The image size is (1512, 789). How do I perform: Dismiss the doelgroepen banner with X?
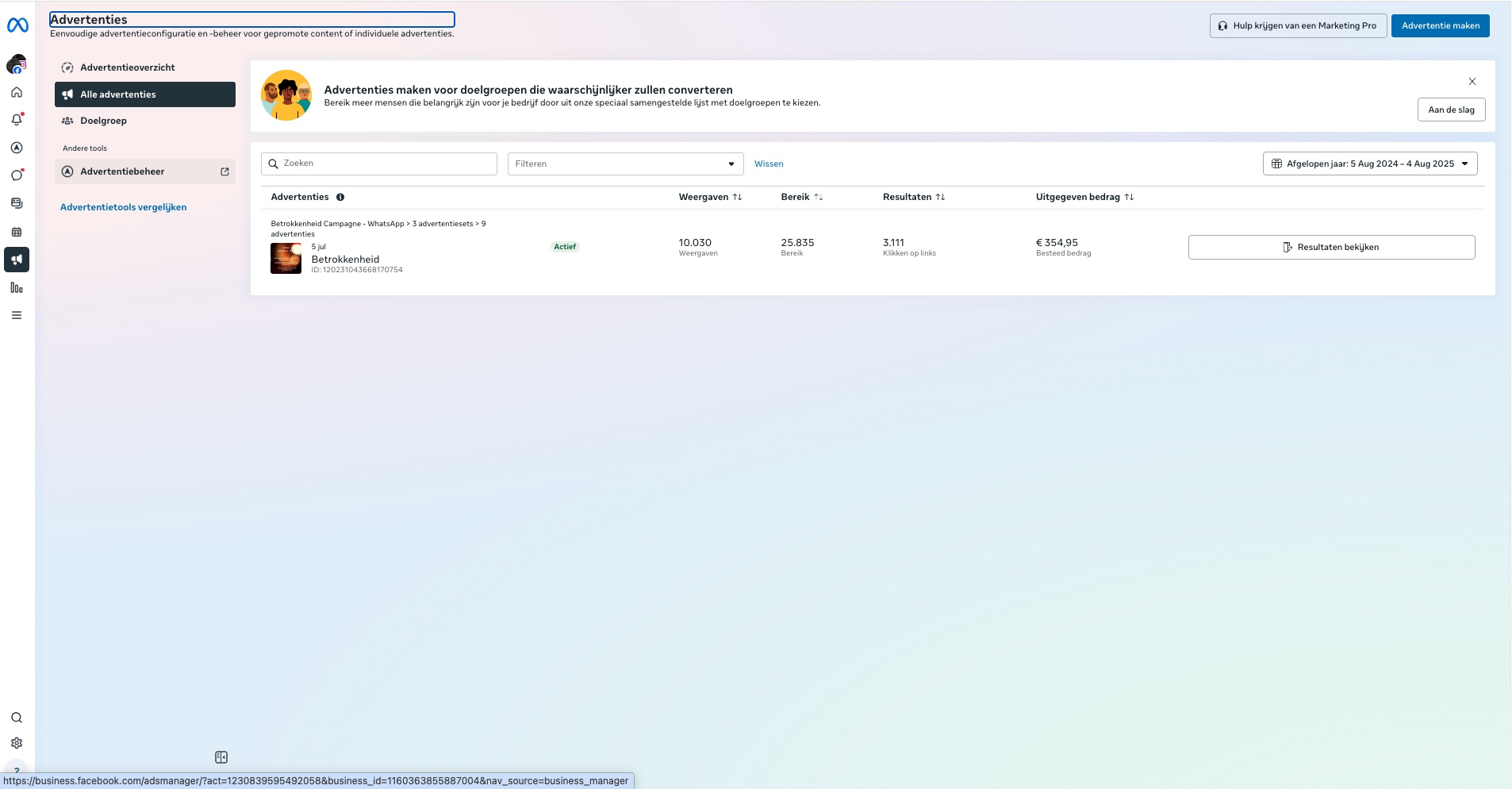1472,82
